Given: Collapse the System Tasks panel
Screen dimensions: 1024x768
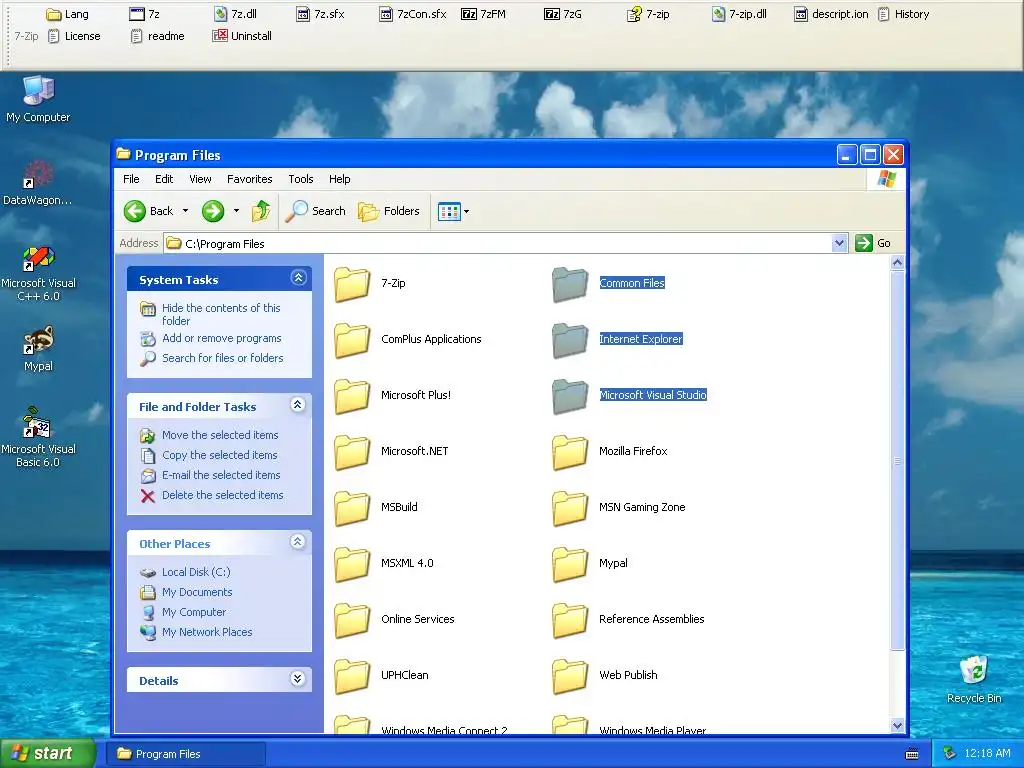Looking at the screenshot, I should [298, 278].
